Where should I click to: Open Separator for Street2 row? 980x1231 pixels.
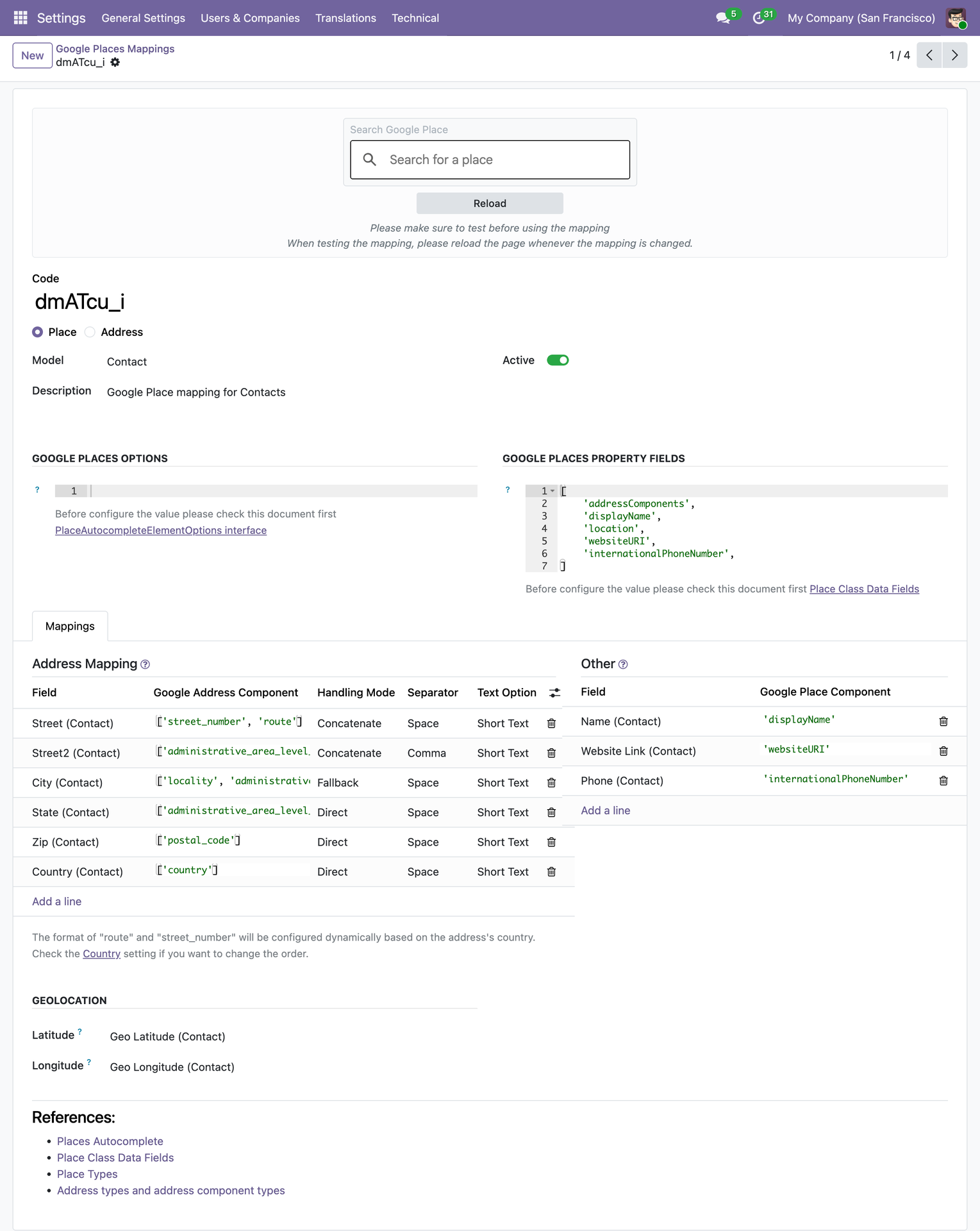(x=427, y=753)
